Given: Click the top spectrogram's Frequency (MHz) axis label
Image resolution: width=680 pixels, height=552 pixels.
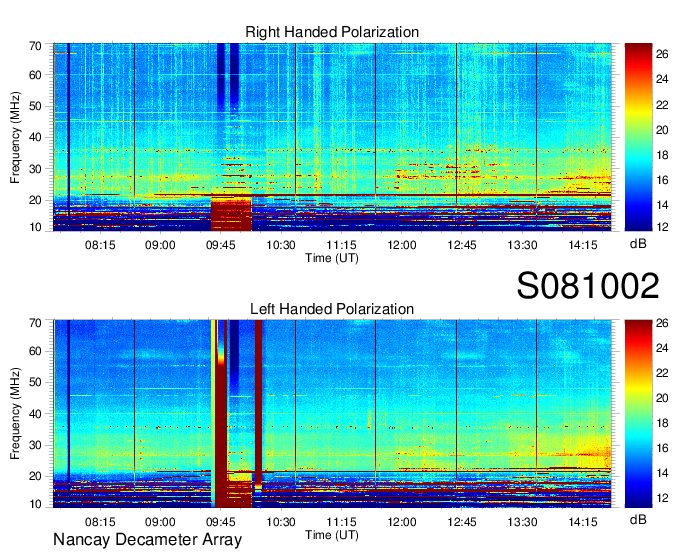Looking at the screenshot, I should pos(15,137).
